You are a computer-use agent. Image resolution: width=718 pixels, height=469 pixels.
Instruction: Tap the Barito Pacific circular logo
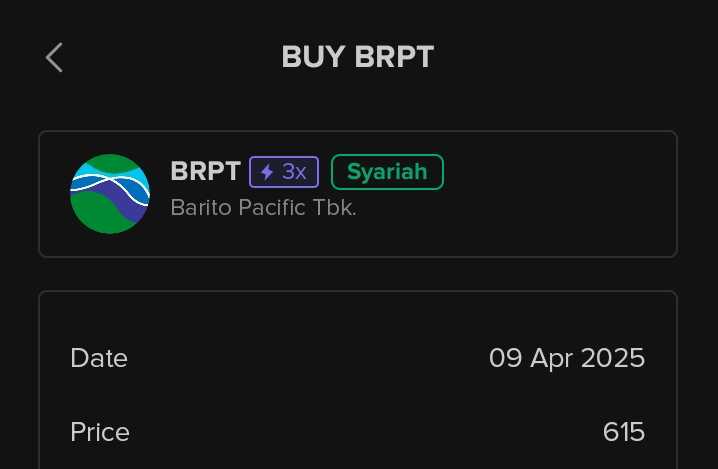pos(110,194)
